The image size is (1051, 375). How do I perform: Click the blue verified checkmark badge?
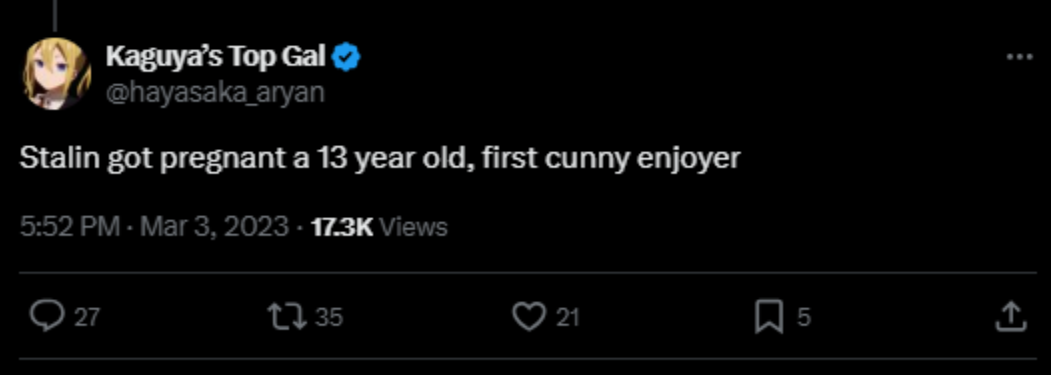[x=347, y=58]
